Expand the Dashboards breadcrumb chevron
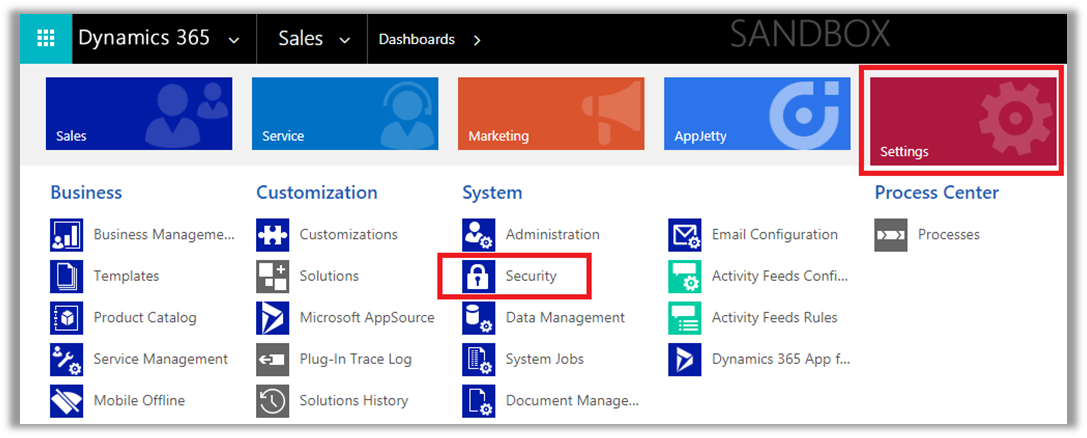 pyautogui.click(x=477, y=40)
